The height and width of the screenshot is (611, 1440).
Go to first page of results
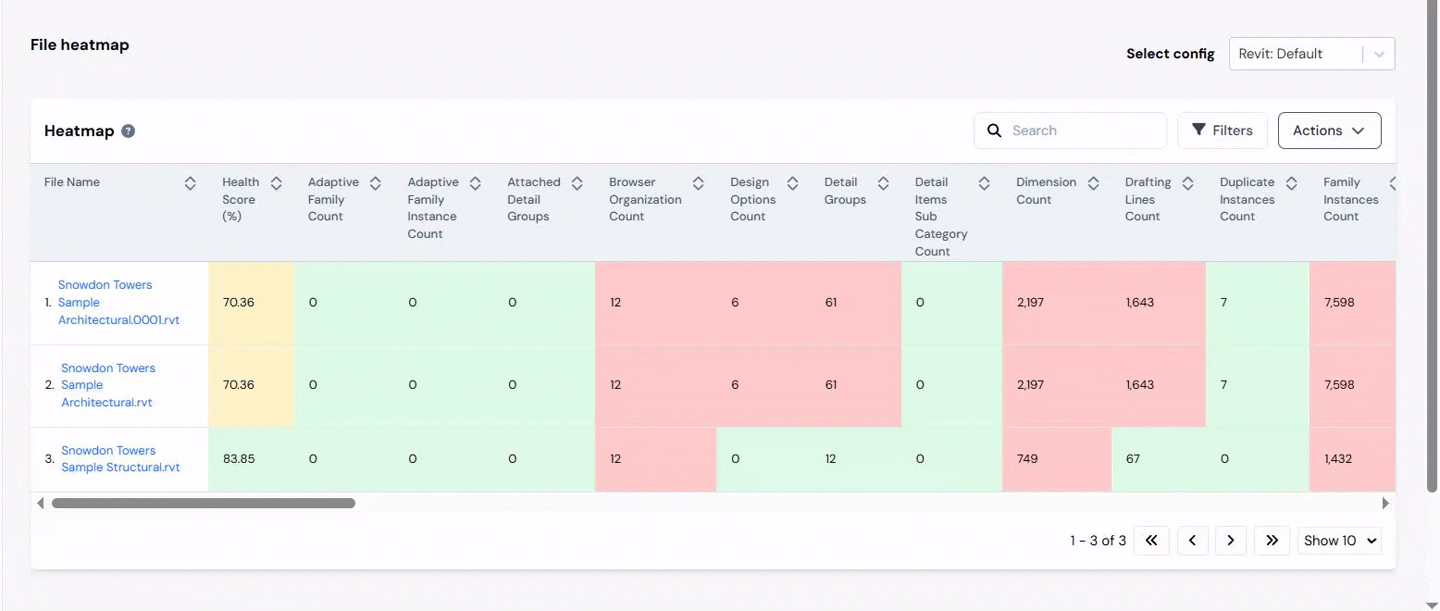pos(1151,540)
